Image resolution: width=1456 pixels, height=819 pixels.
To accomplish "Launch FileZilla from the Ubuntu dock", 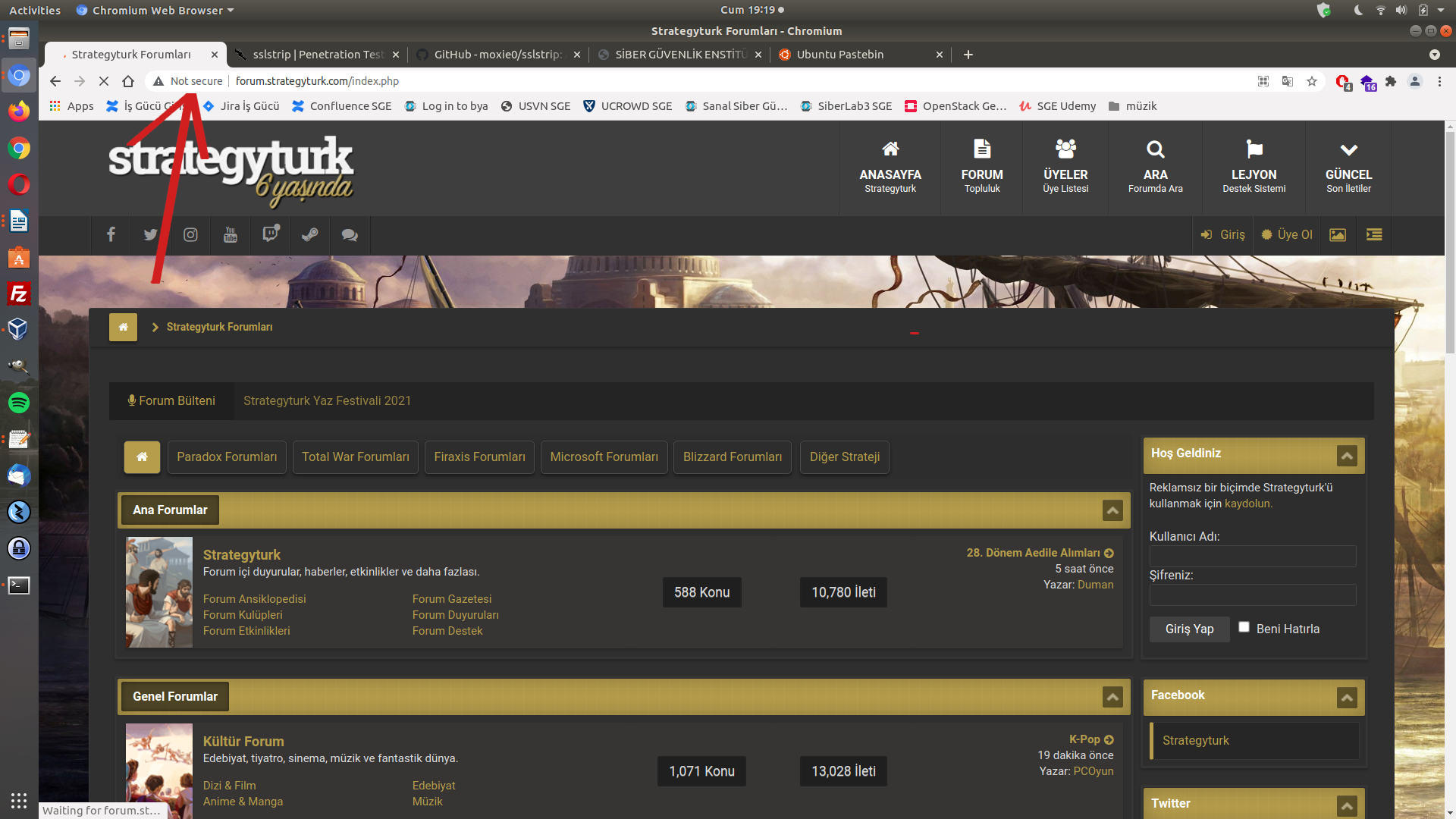I will (19, 293).
